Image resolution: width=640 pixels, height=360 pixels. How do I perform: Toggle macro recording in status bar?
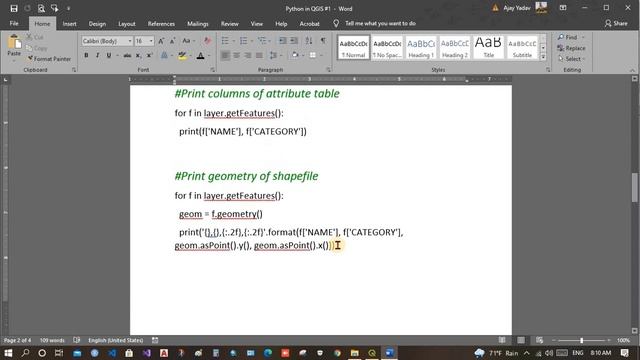pos(155,340)
